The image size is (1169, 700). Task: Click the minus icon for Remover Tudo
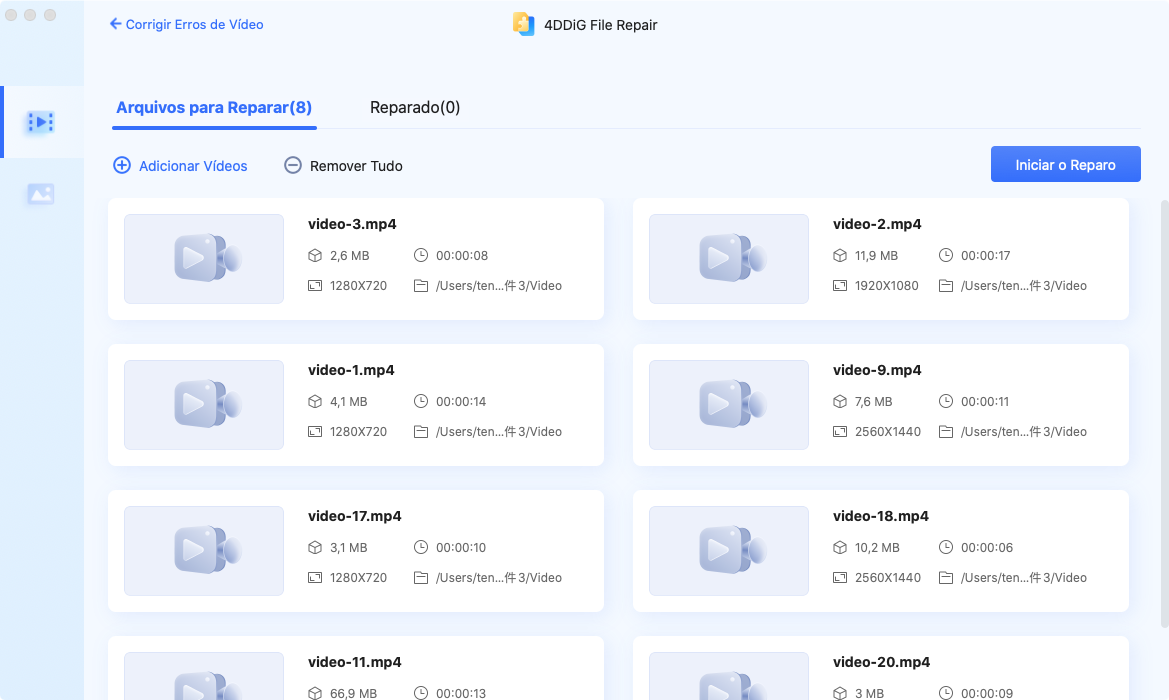pyautogui.click(x=293, y=166)
